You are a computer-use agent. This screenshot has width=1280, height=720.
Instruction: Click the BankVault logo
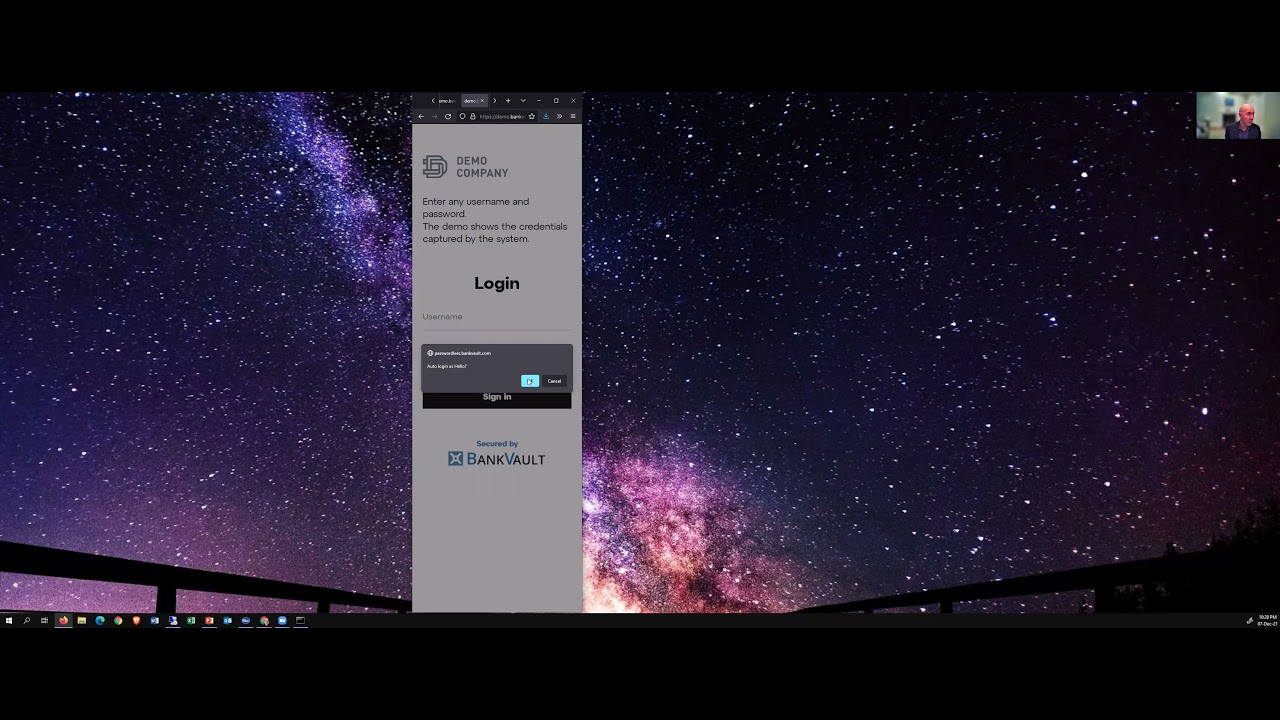[497, 459]
